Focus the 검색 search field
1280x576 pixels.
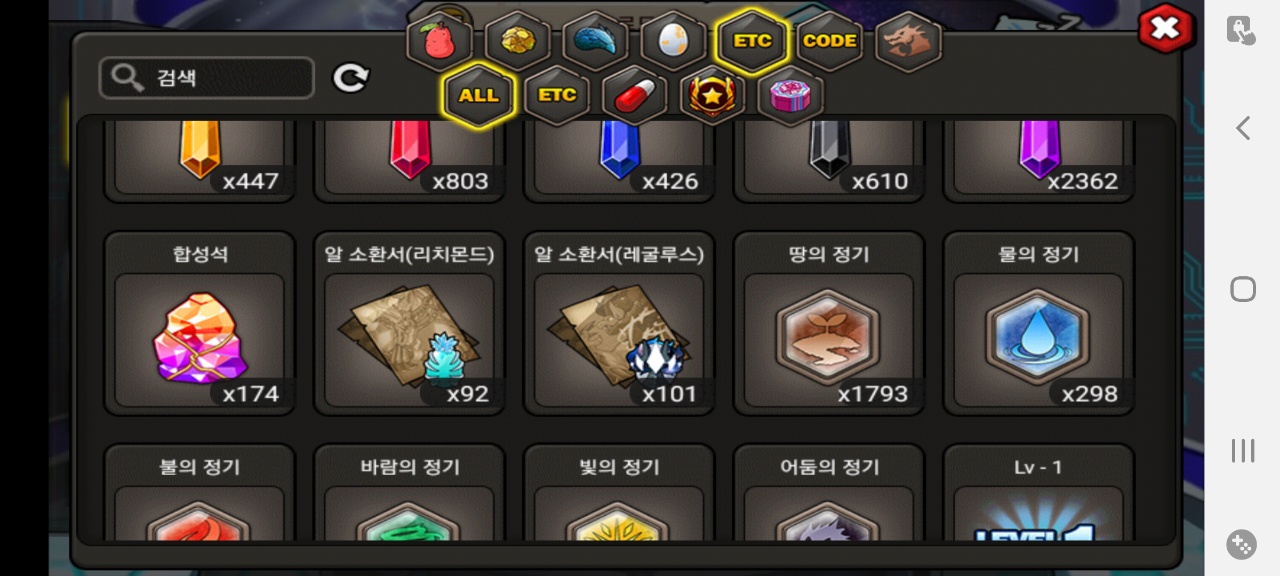click(x=207, y=78)
